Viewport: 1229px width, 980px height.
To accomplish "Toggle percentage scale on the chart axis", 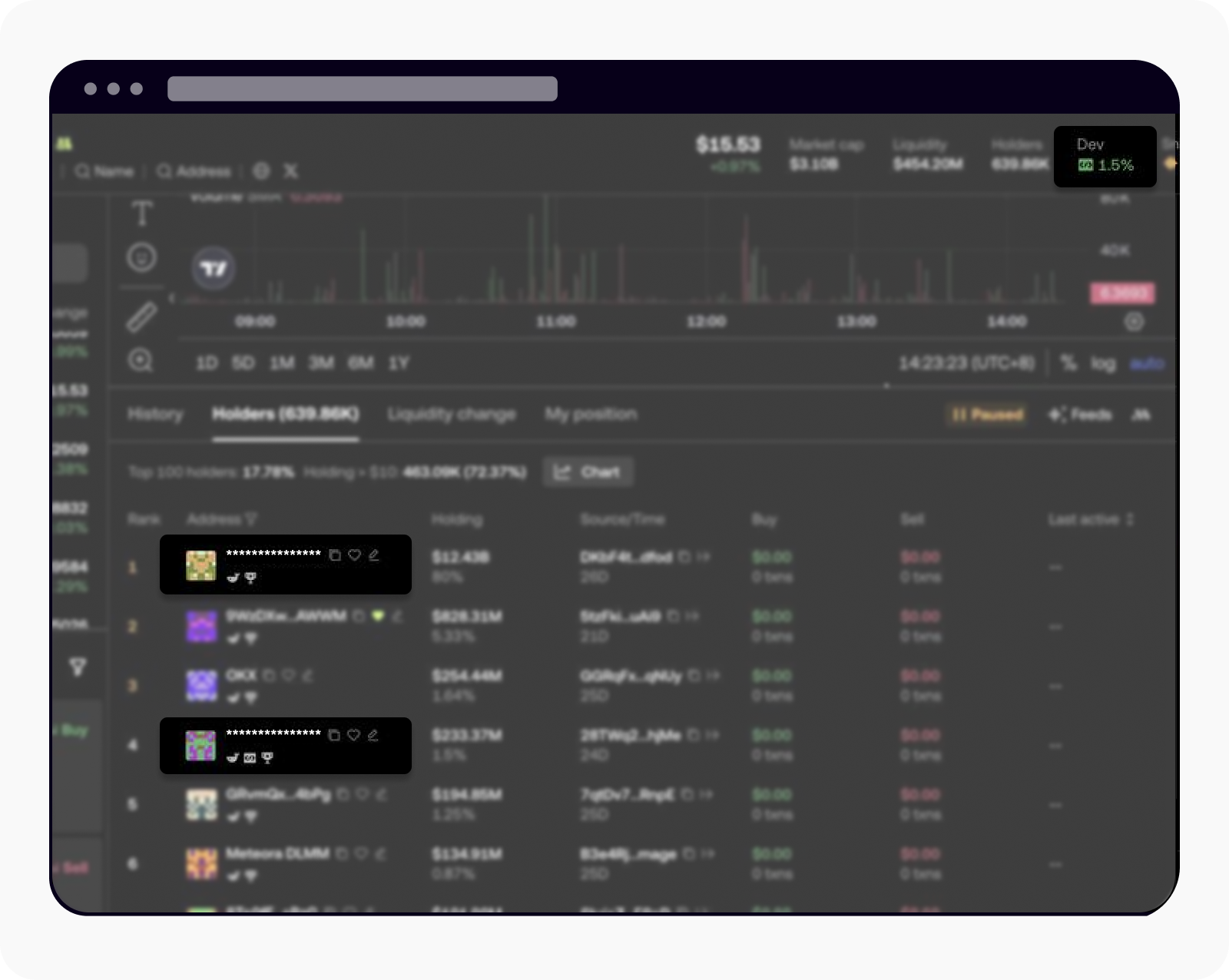I will pos(1068,363).
